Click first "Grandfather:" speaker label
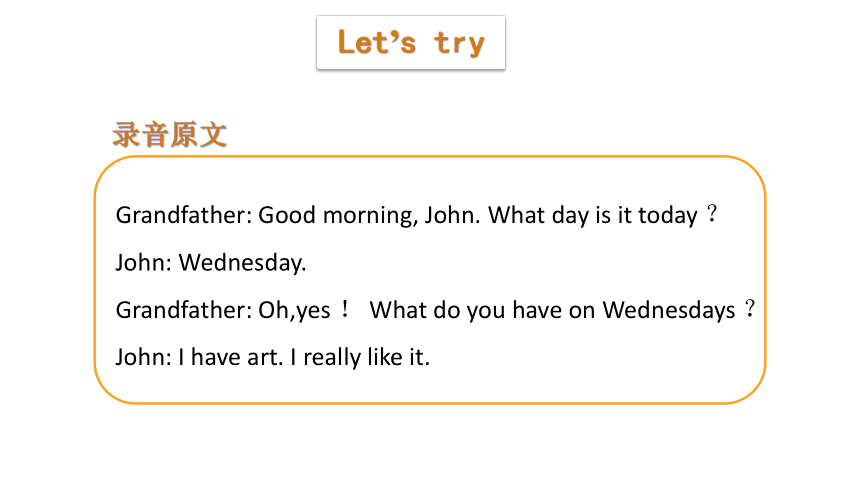Screen dimensions: 860x484 point(184,215)
